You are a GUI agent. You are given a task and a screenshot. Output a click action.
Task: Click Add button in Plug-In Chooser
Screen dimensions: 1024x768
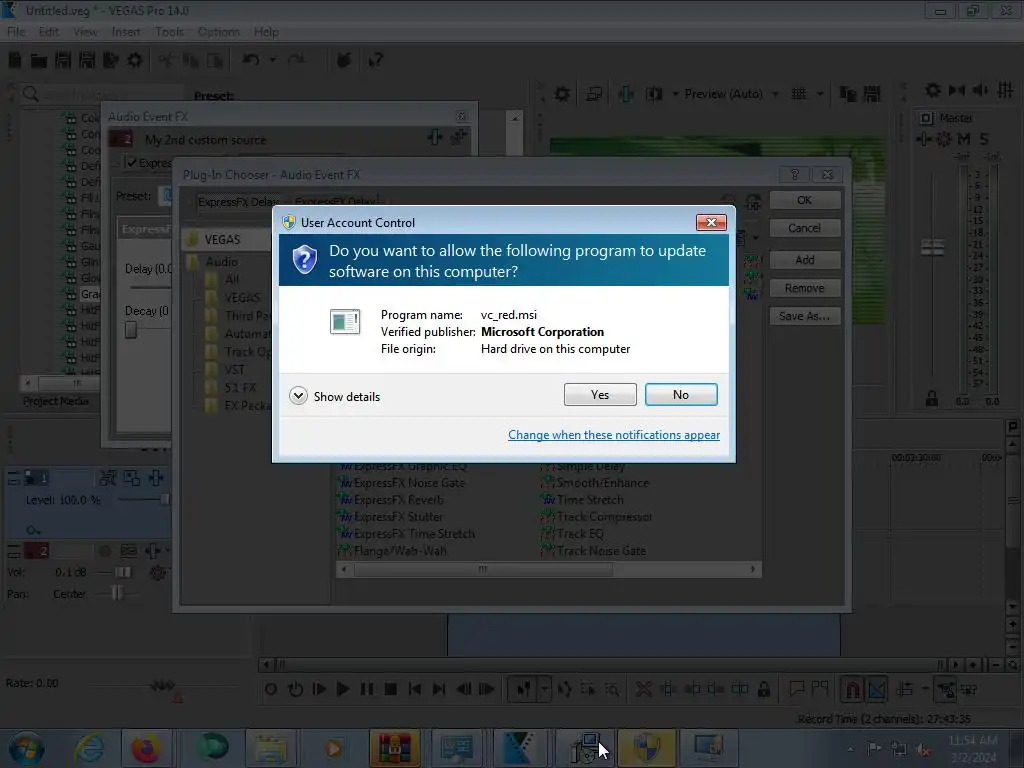pos(805,260)
